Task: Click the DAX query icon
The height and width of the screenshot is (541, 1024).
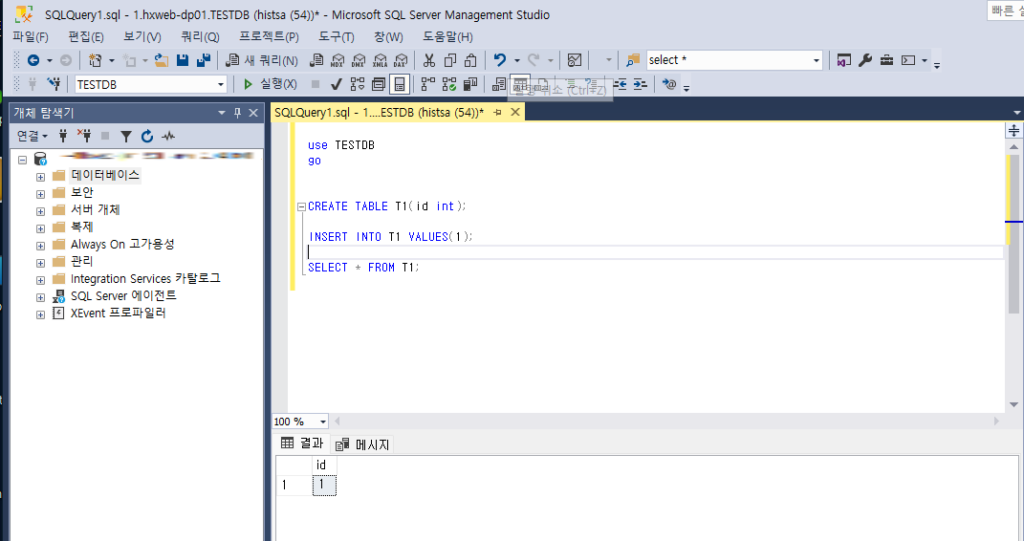Action: 400,60
